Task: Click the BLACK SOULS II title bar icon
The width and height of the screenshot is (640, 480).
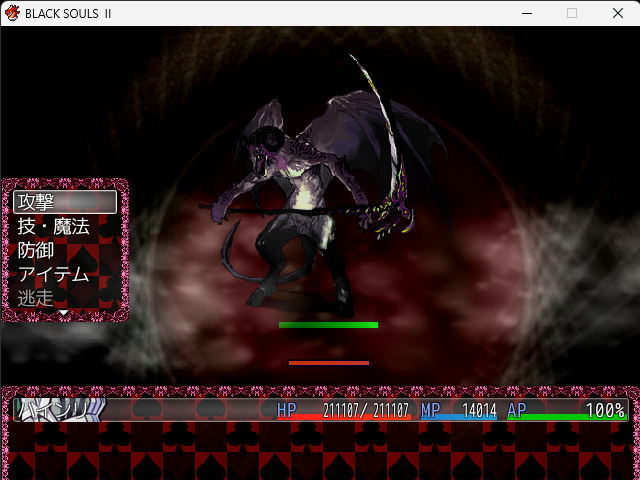Action: 13,13
